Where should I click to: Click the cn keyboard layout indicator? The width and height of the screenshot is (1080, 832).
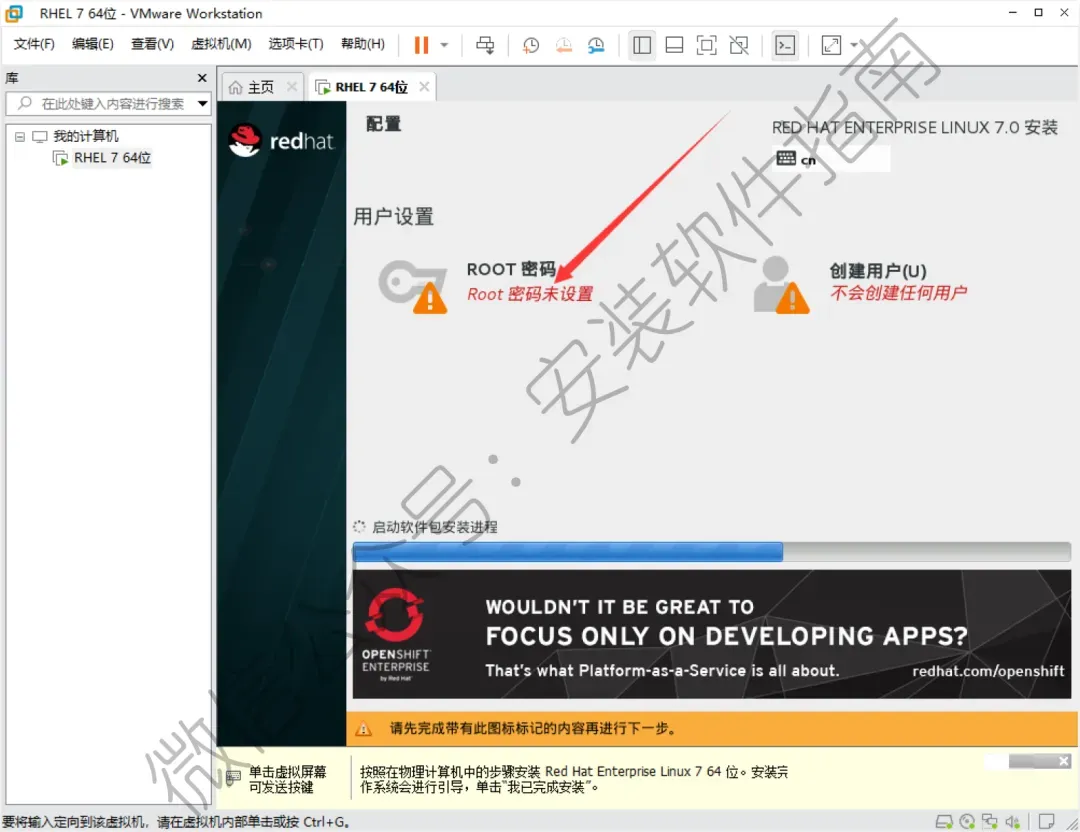(832, 159)
